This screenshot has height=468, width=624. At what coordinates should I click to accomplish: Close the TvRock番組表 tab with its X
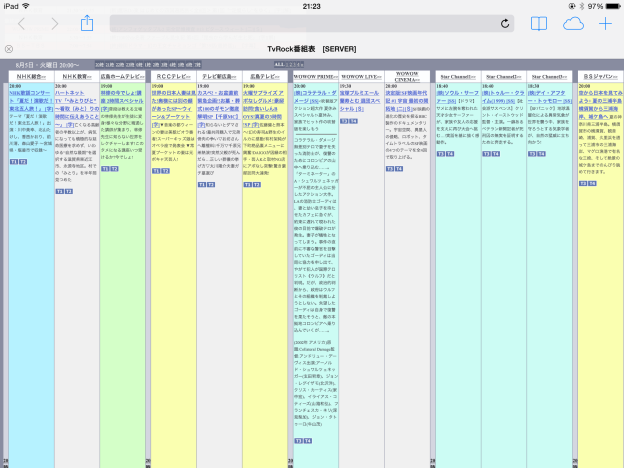click(9, 49)
